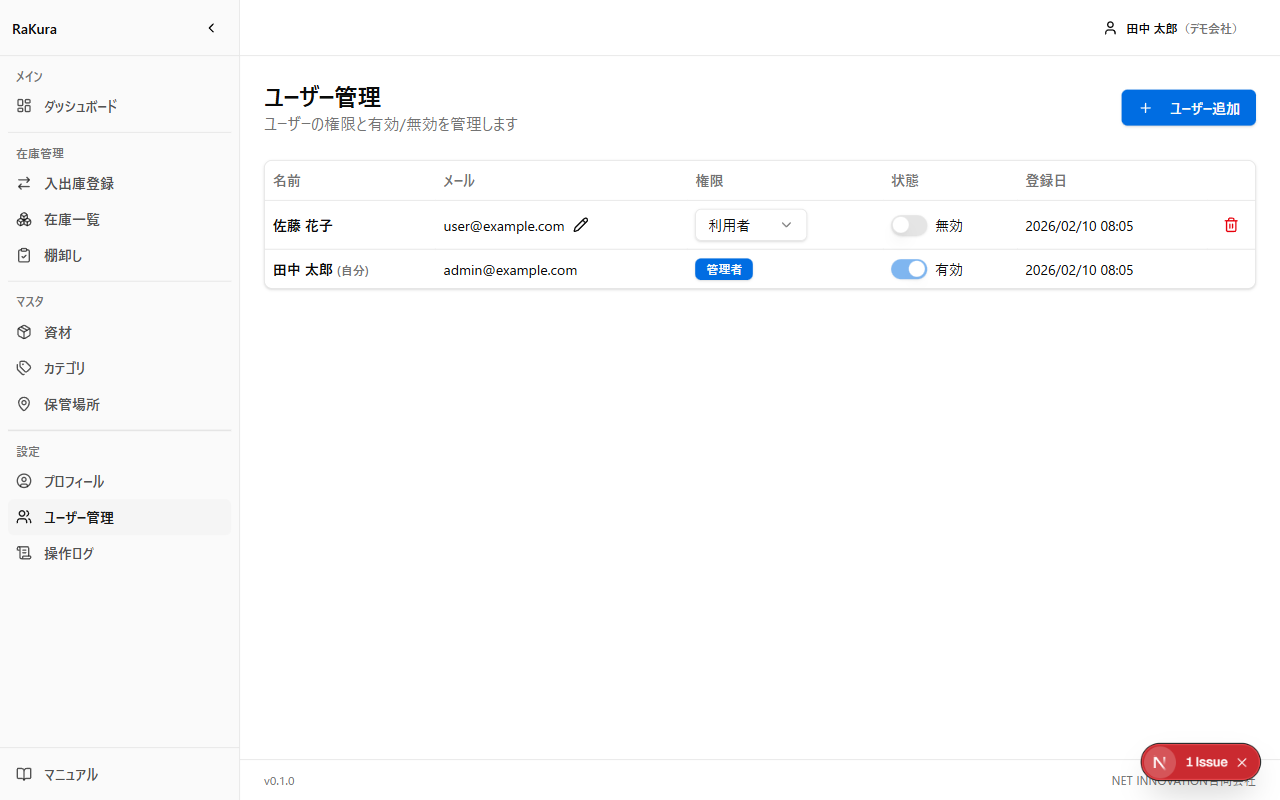The width and height of the screenshot is (1280, 800).
Task: Click the 無効 status label
Action: 949,226
